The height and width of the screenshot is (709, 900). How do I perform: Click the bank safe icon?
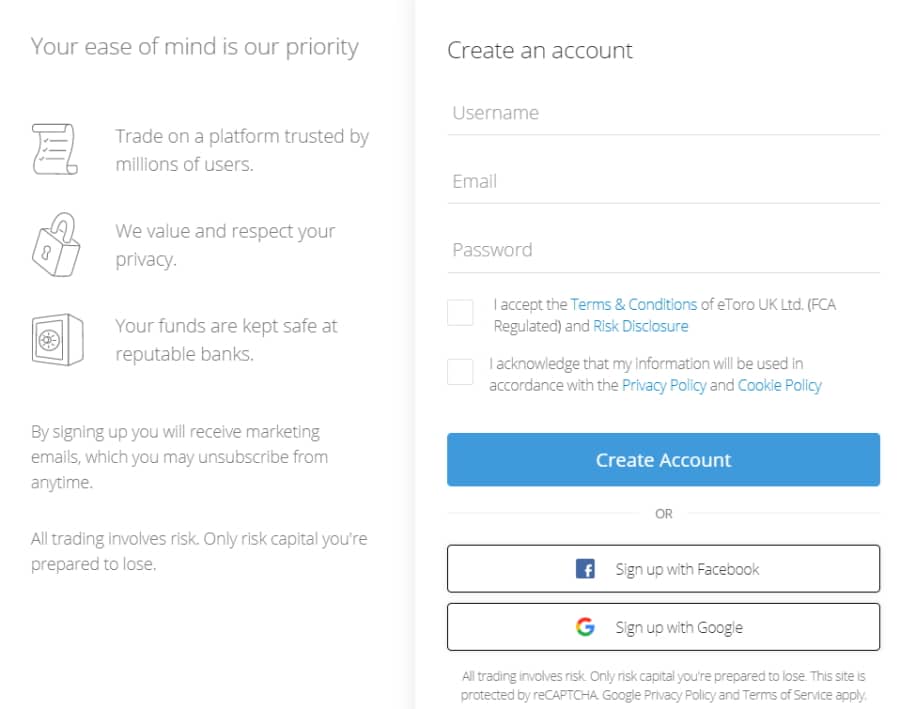point(57,339)
